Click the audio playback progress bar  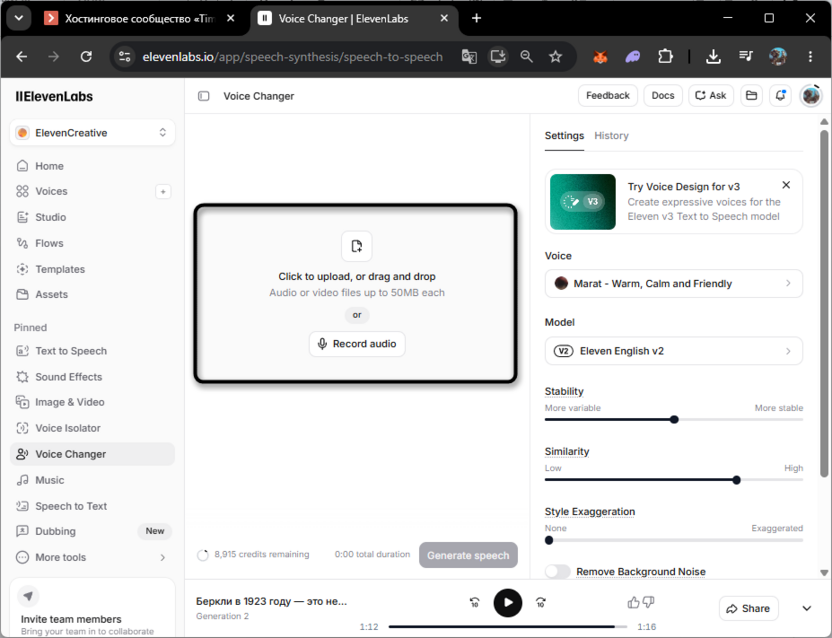[x=507, y=627]
